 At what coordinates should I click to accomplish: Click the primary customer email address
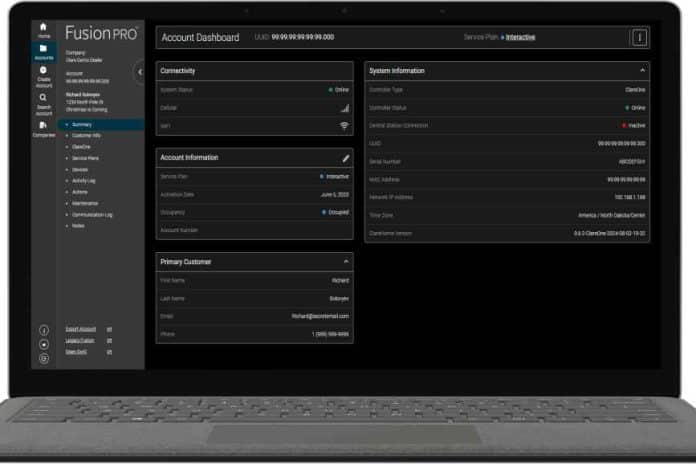click(x=320, y=316)
